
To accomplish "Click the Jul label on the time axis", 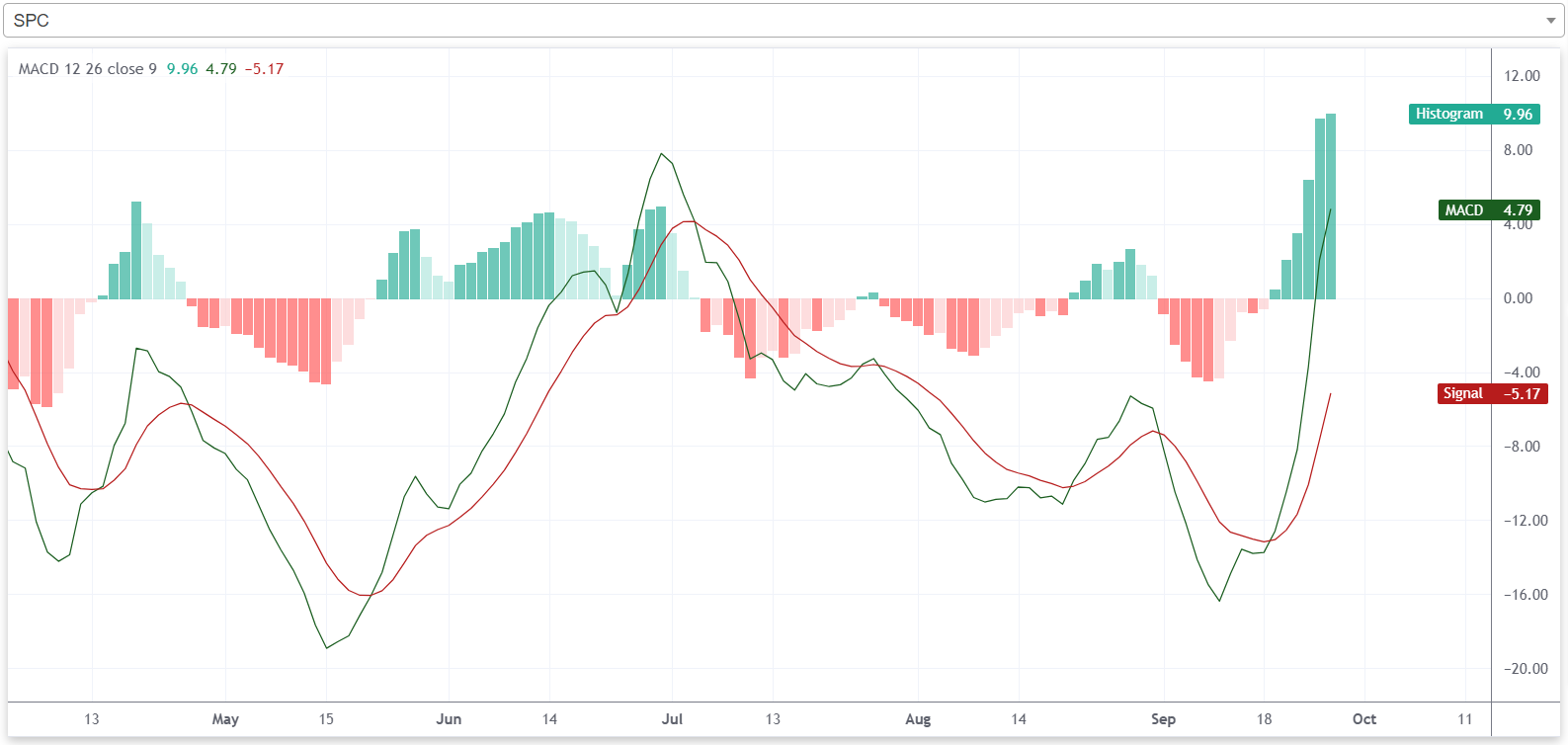I will (x=672, y=719).
